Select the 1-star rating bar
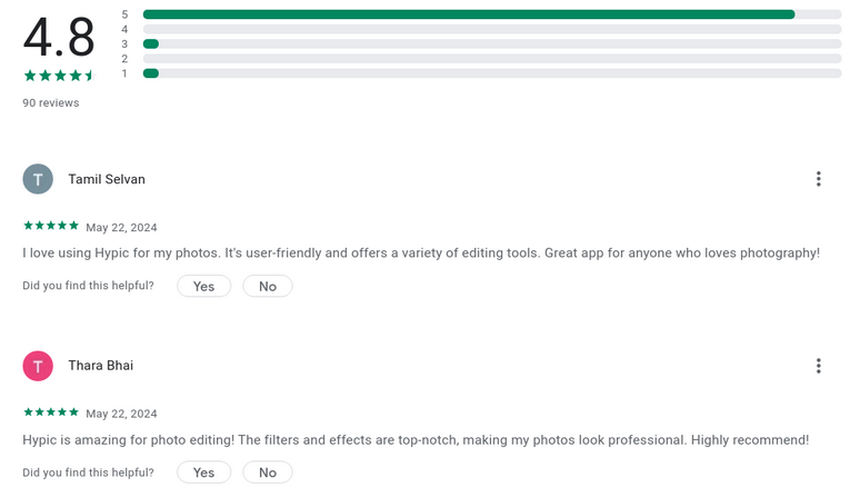850x497 pixels. [492, 73]
